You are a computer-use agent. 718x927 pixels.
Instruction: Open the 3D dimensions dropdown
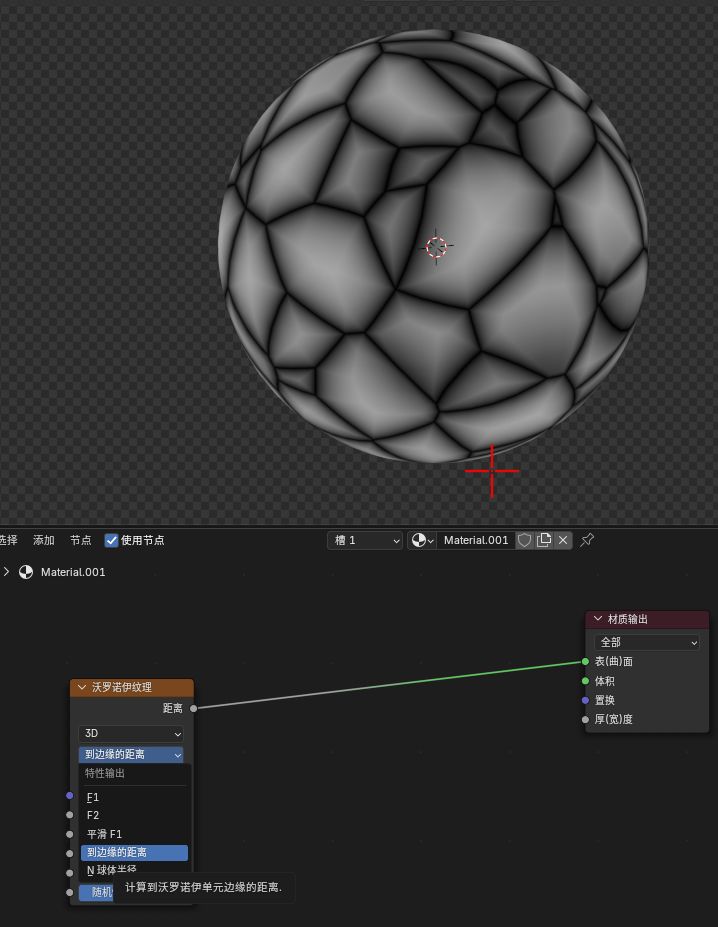pyautogui.click(x=131, y=733)
